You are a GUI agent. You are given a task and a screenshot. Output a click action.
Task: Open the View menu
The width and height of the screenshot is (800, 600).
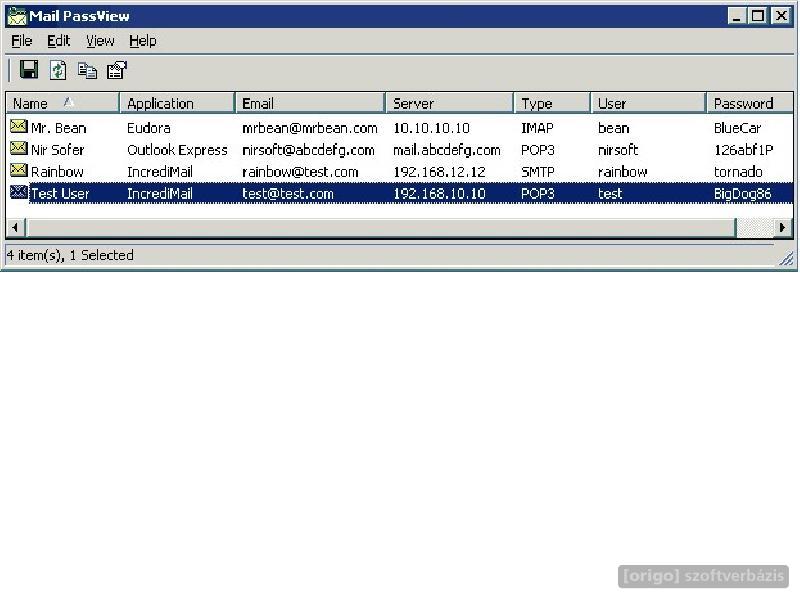point(100,41)
